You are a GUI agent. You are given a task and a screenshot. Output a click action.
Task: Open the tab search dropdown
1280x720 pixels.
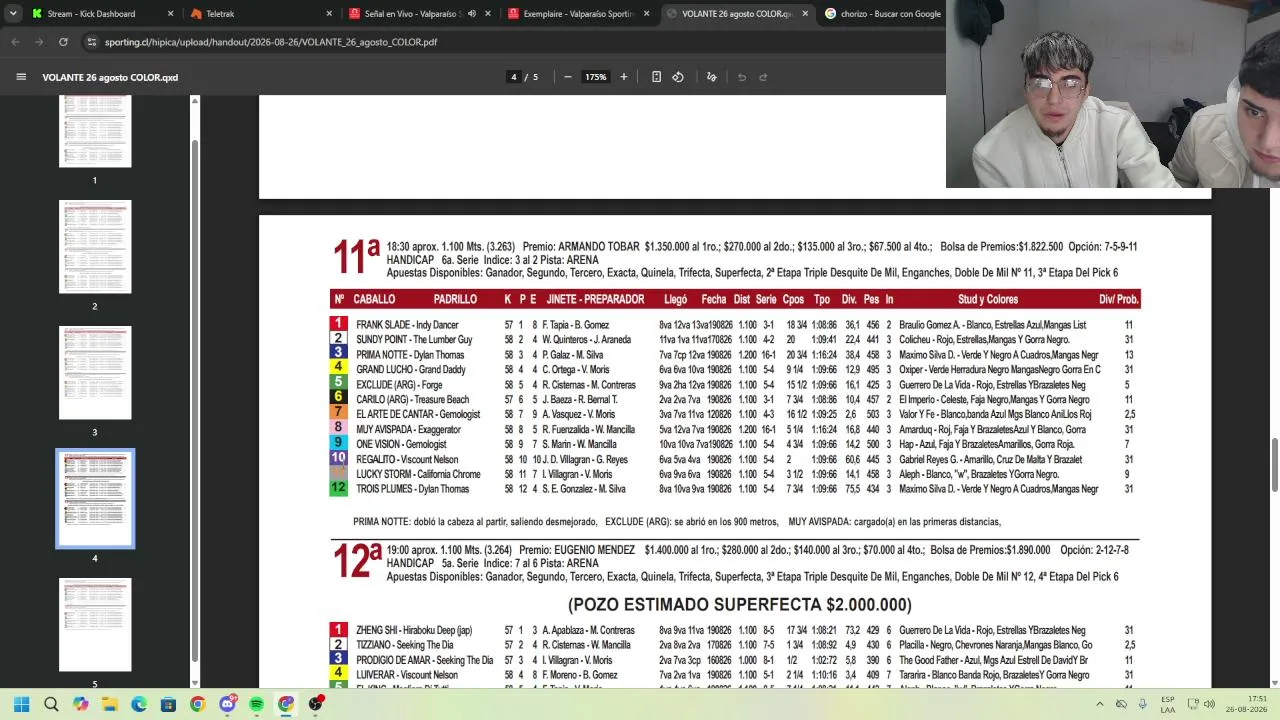coord(12,14)
